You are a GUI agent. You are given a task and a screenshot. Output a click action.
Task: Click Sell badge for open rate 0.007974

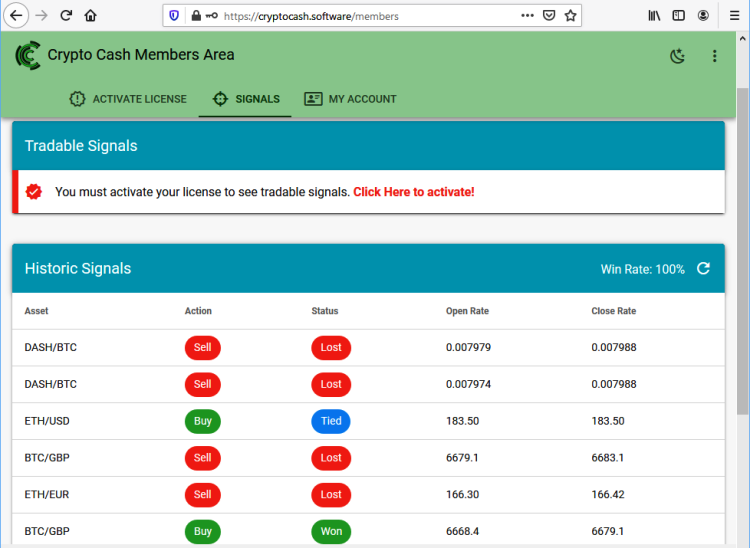pyautogui.click(x=203, y=384)
